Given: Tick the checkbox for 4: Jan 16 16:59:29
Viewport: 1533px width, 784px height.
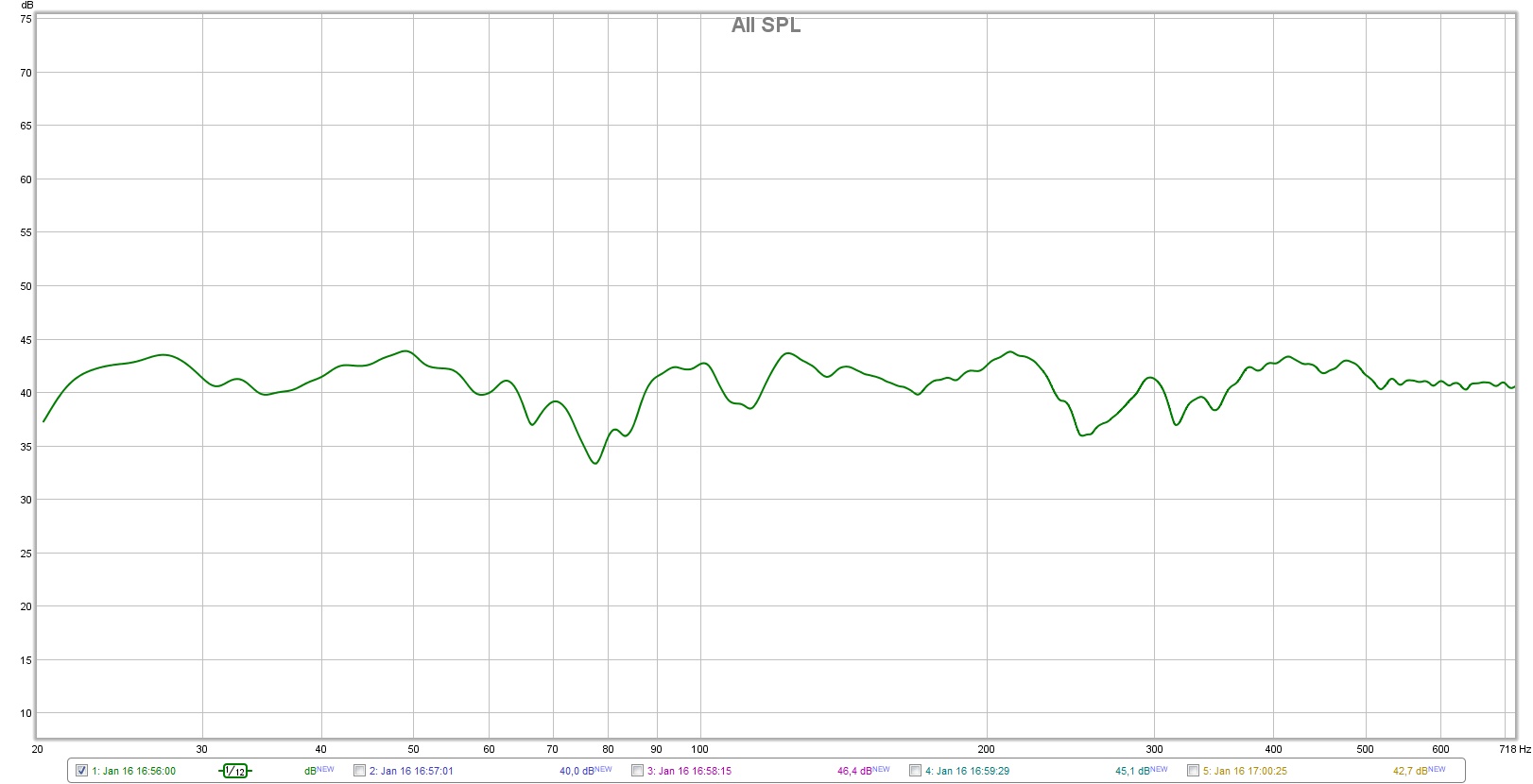Looking at the screenshot, I should pyautogui.click(x=915, y=771).
